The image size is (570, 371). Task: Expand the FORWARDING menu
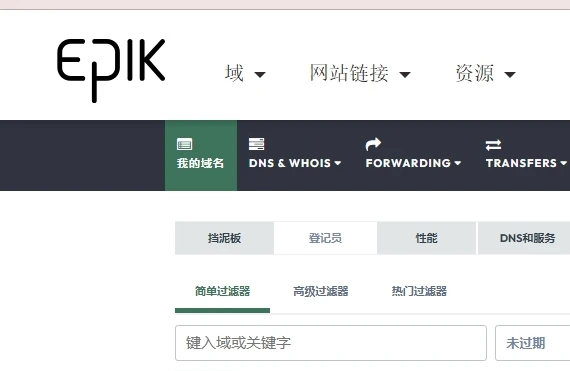tap(413, 163)
